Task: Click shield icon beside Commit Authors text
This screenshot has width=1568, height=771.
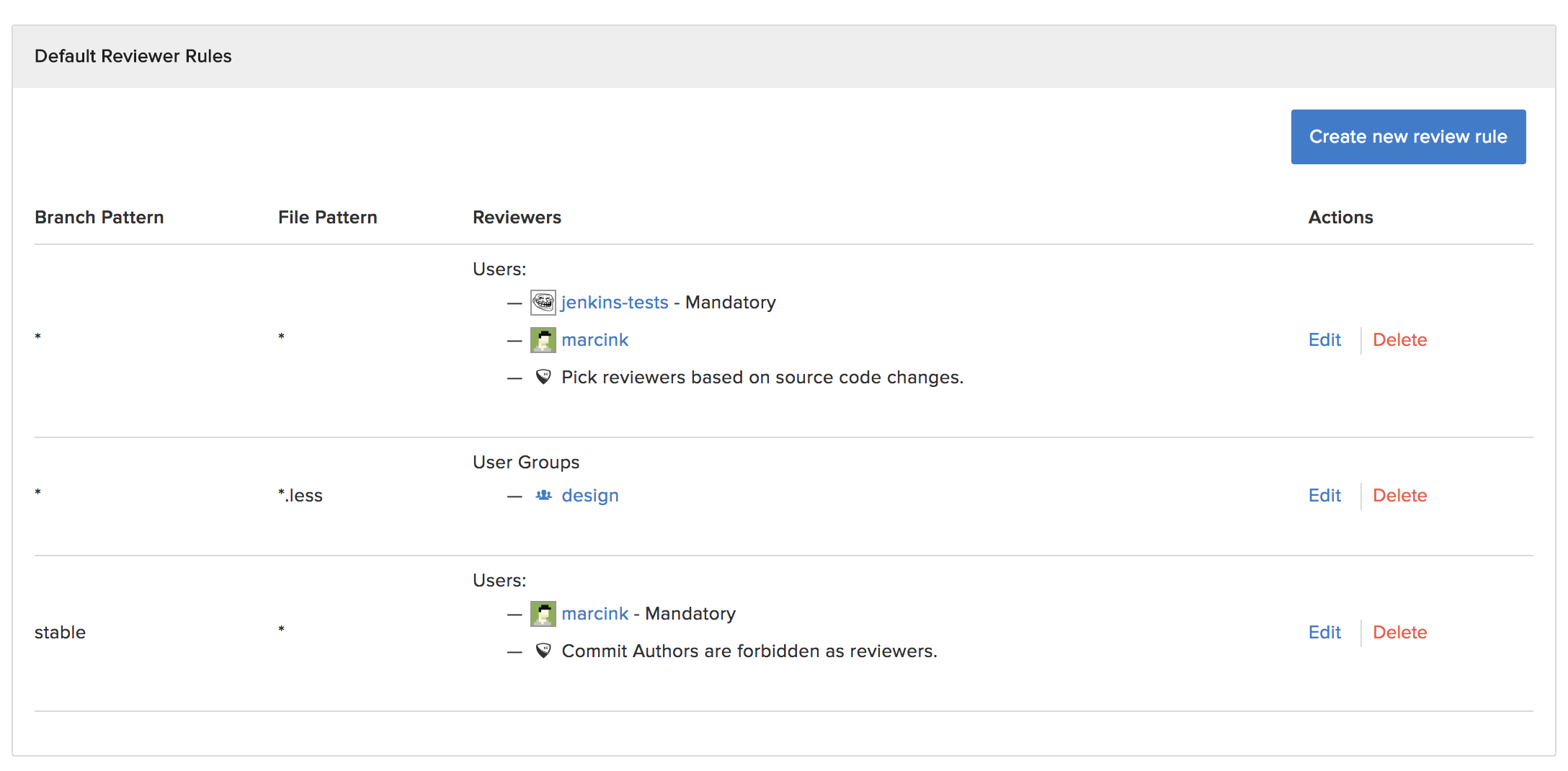Action: click(x=543, y=651)
